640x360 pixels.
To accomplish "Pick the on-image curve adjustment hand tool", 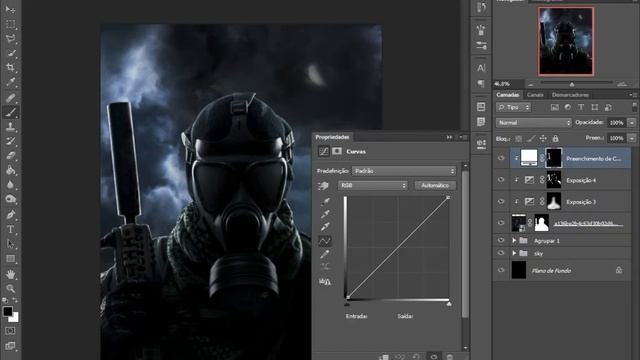I will [323, 186].
